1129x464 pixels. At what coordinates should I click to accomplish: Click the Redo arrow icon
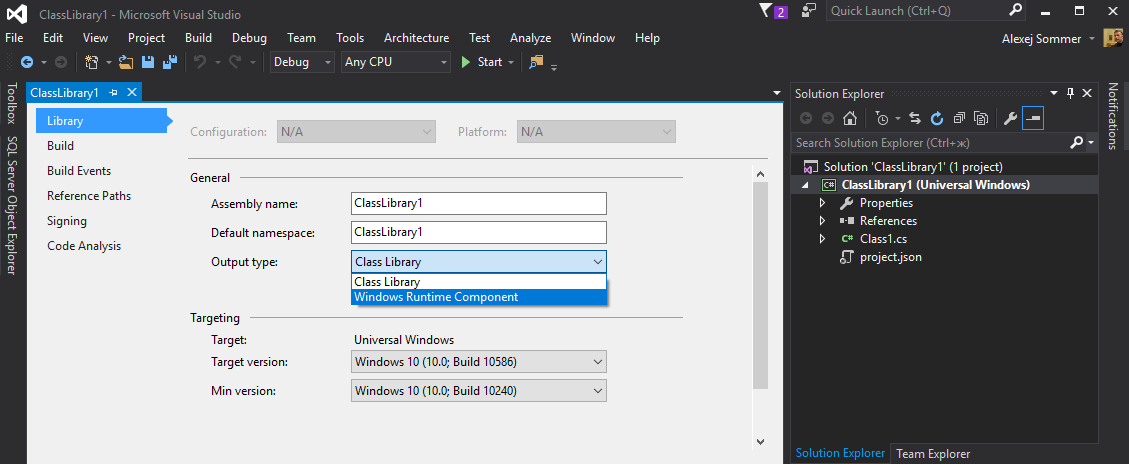click(x=235, y=63)
